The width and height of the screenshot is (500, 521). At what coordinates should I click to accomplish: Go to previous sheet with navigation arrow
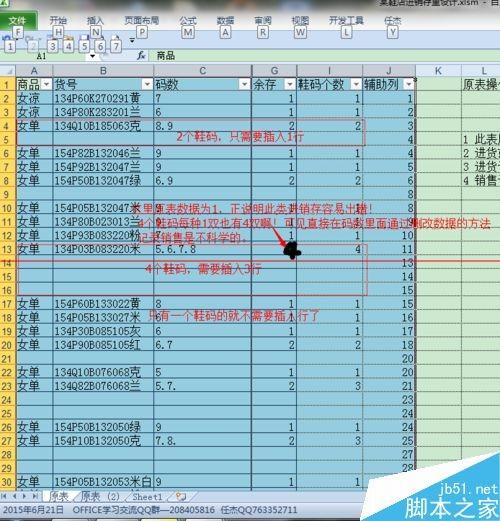[14, 497]
